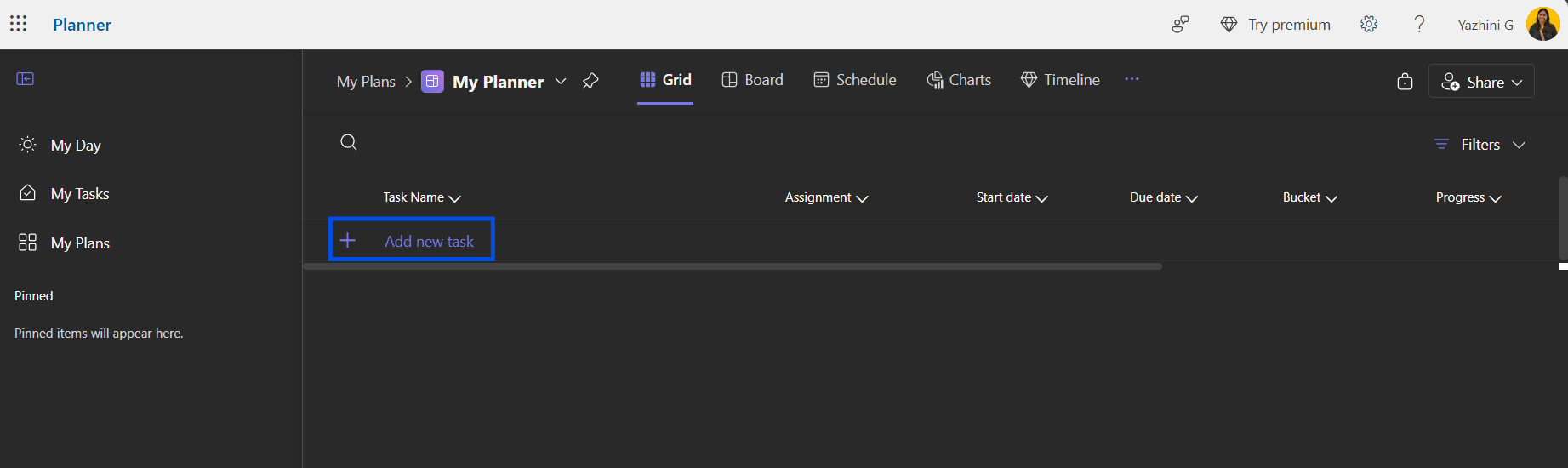Image resolution: width=1568 pixels, height=468 pixels.
Task: Click the horizontal scrollbar under the grid
Action: (x=732, y=266)
